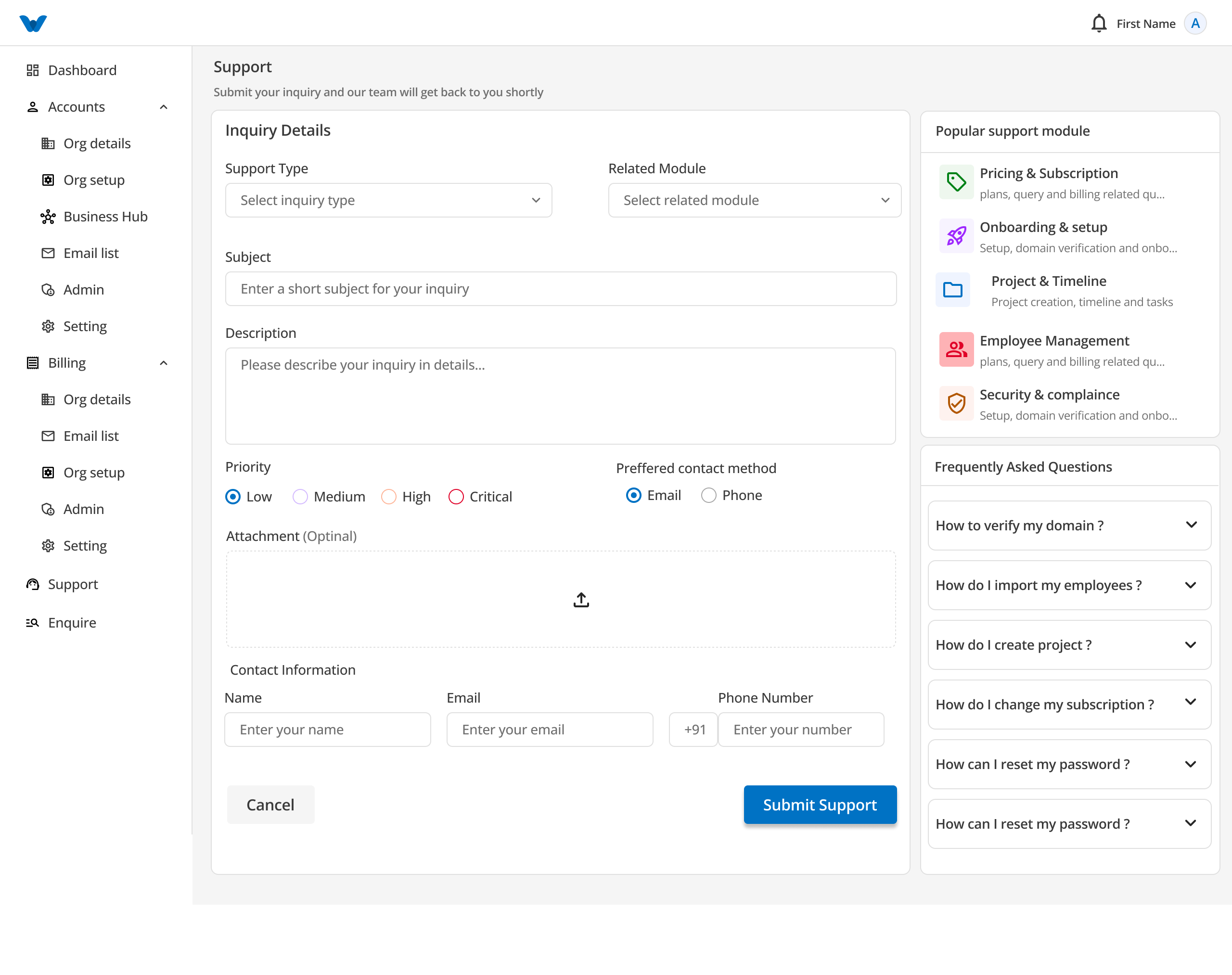Collapse the Billing section chevron

click(x=164, y=362)
